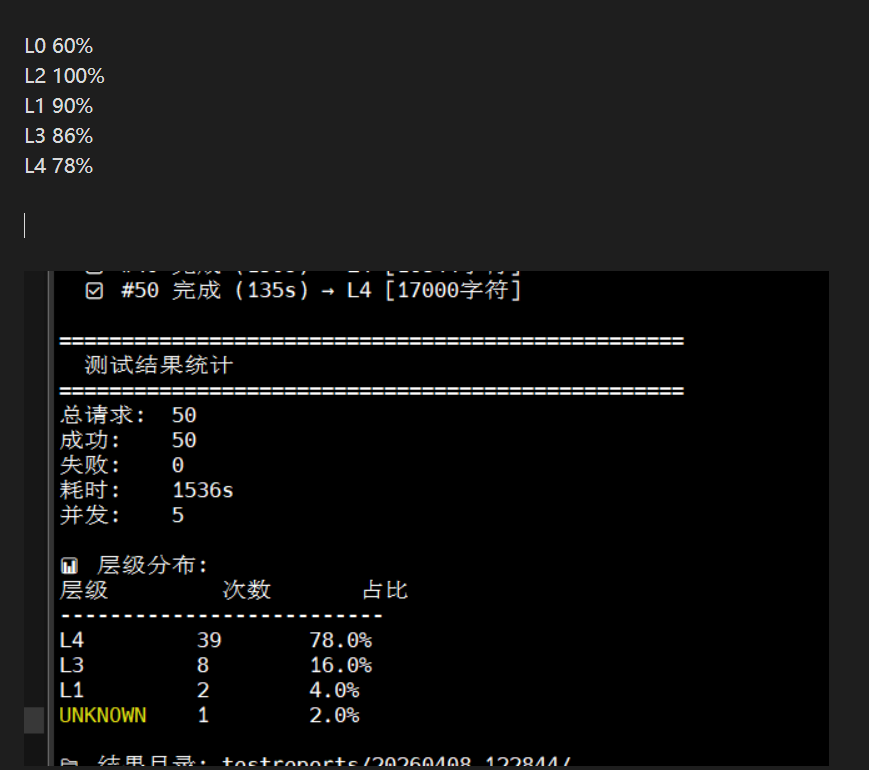Click the '层级' column header

(84, 590)
